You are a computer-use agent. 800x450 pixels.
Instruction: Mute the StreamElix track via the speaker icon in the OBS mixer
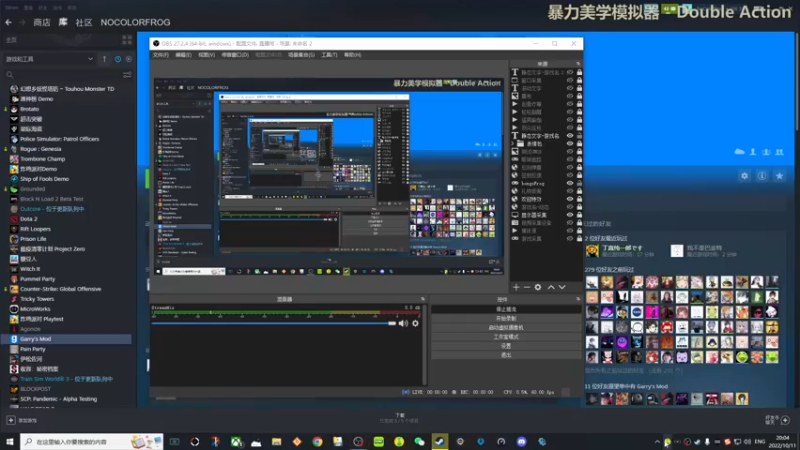403,323
